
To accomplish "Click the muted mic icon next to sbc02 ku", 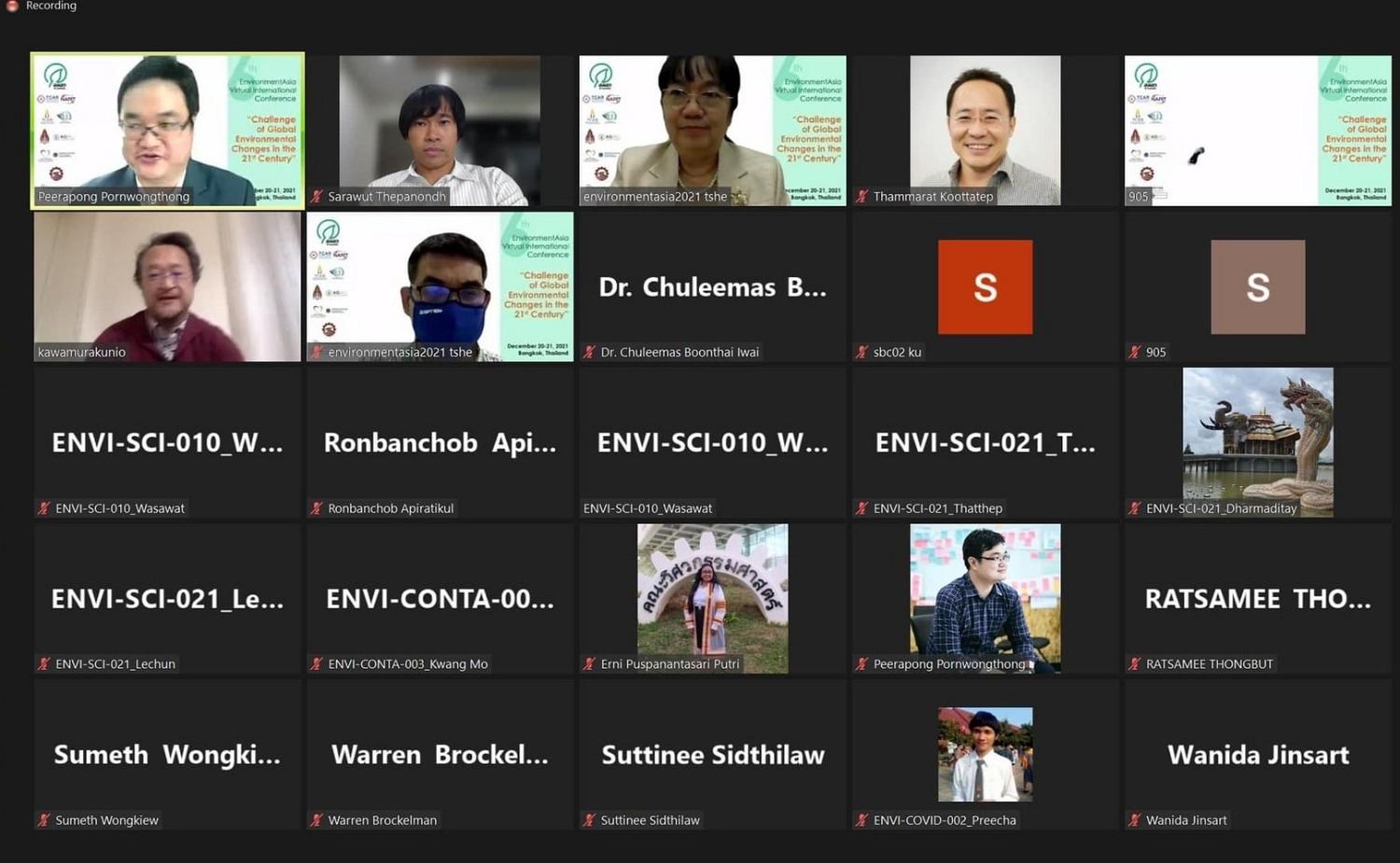I will click(862, 353).
